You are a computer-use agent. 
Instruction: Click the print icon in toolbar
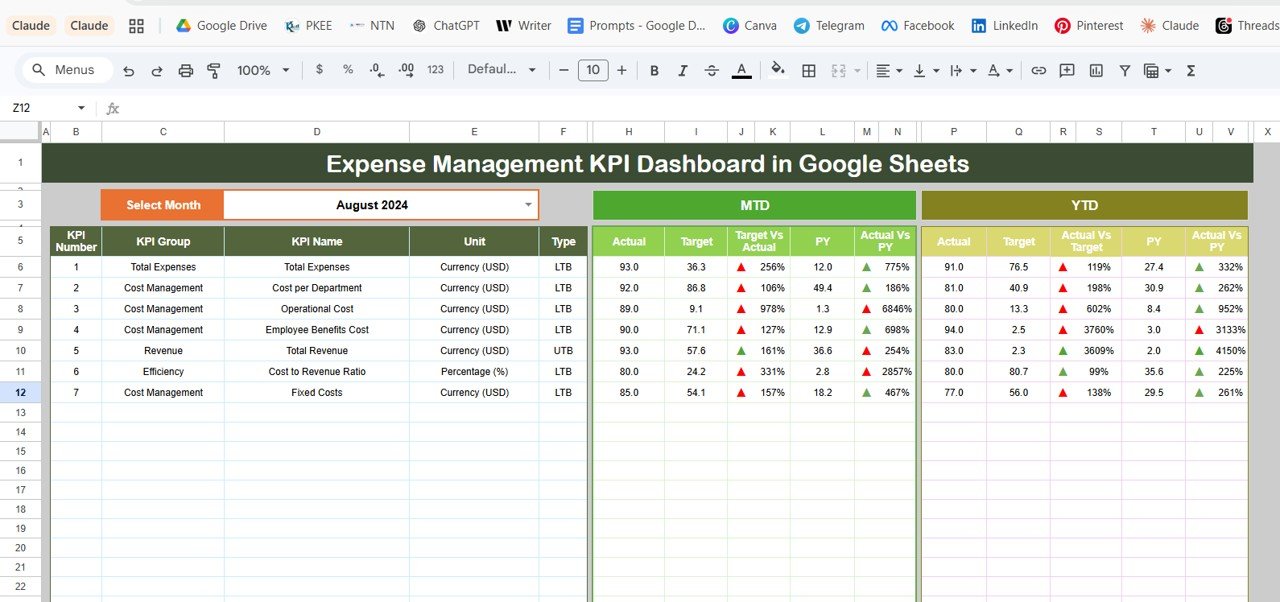tap(185, 70)
